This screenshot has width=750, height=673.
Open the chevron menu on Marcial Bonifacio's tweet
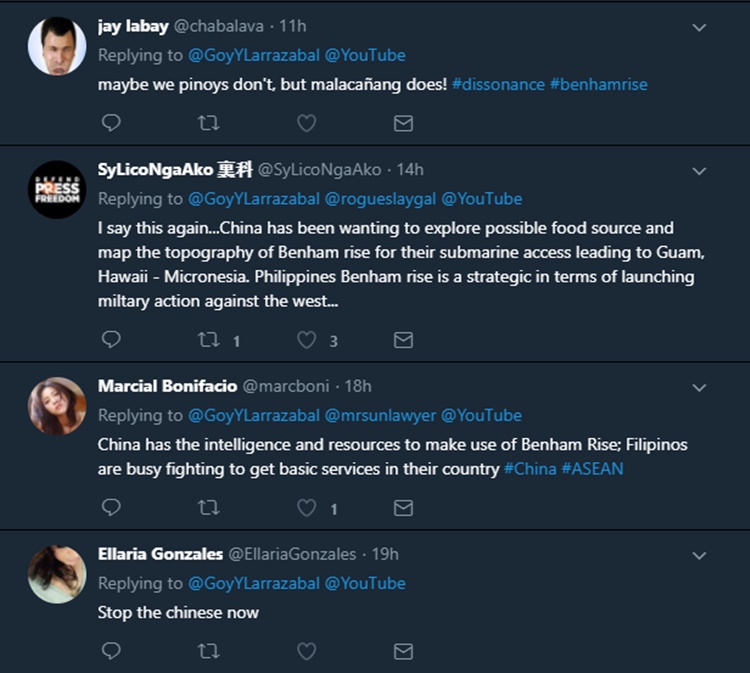(699, 388)
